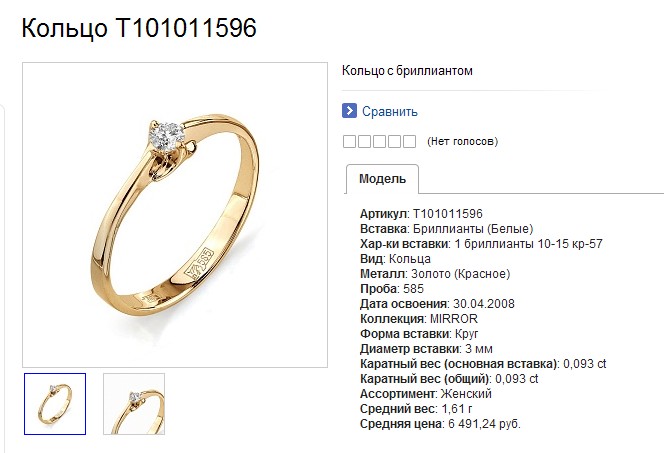Rate with the first star box
The height and width of the screenshot is (453, 664).
coord(349,141)
